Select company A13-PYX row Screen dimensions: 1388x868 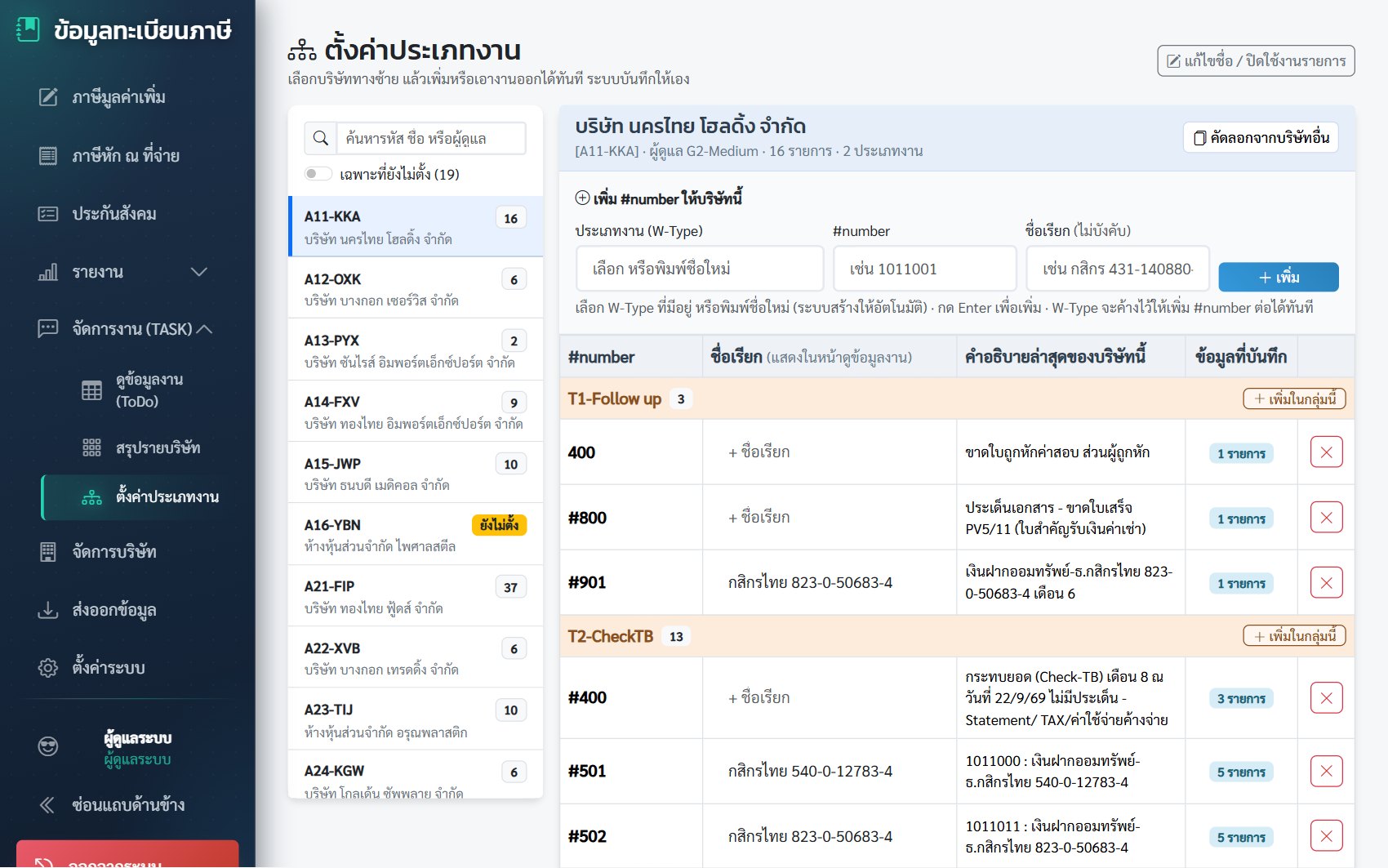(x=416, y=350)
